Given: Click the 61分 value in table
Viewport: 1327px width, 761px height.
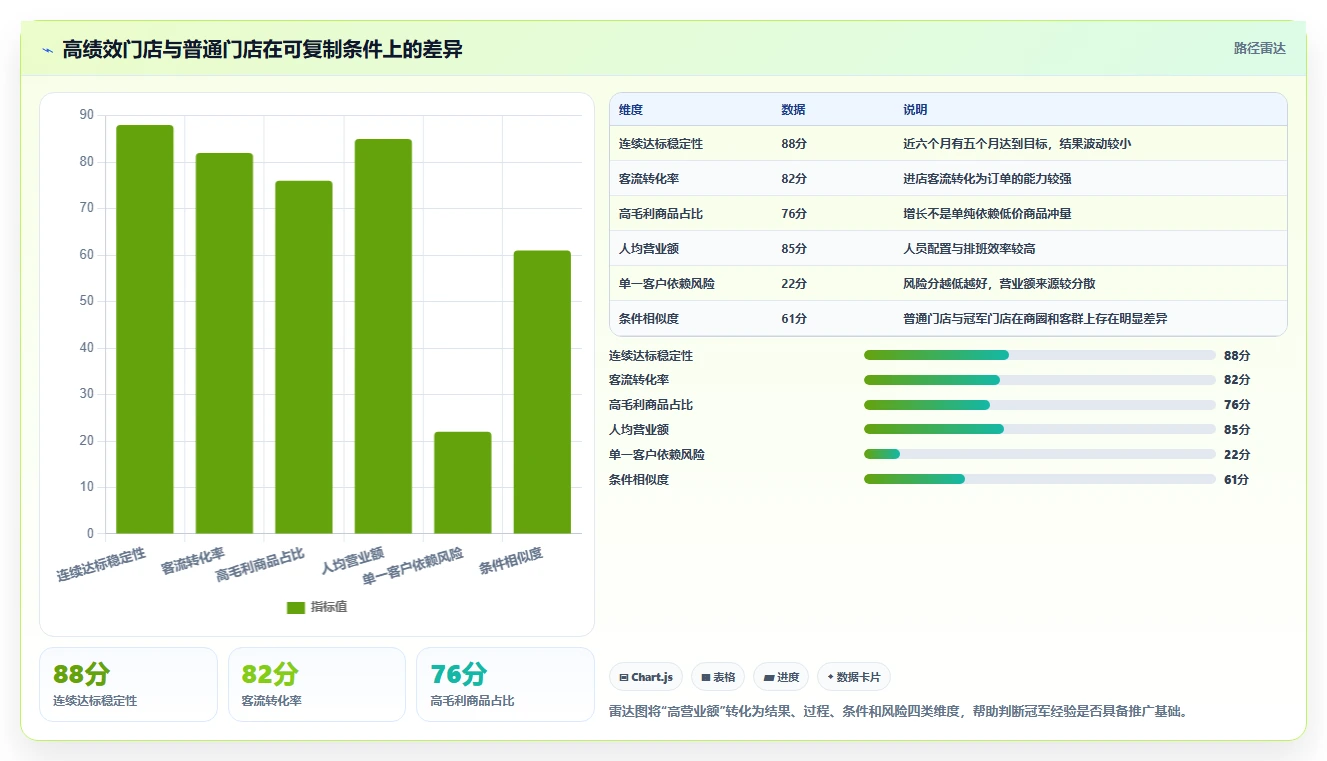Looking at the screenshot, I should click(x=794, y=319).
